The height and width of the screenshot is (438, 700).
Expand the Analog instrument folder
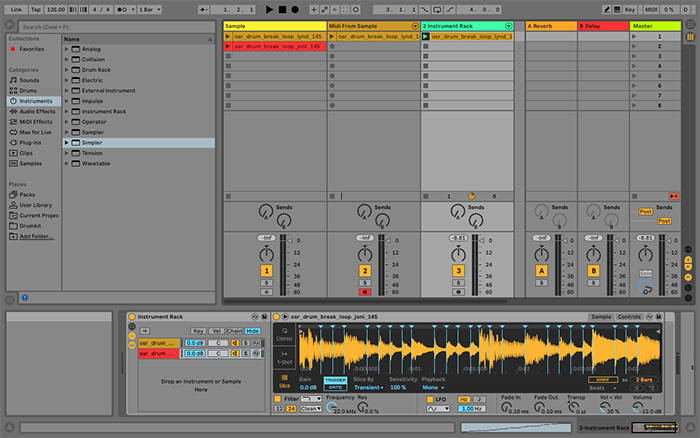[x=67, y=49]
